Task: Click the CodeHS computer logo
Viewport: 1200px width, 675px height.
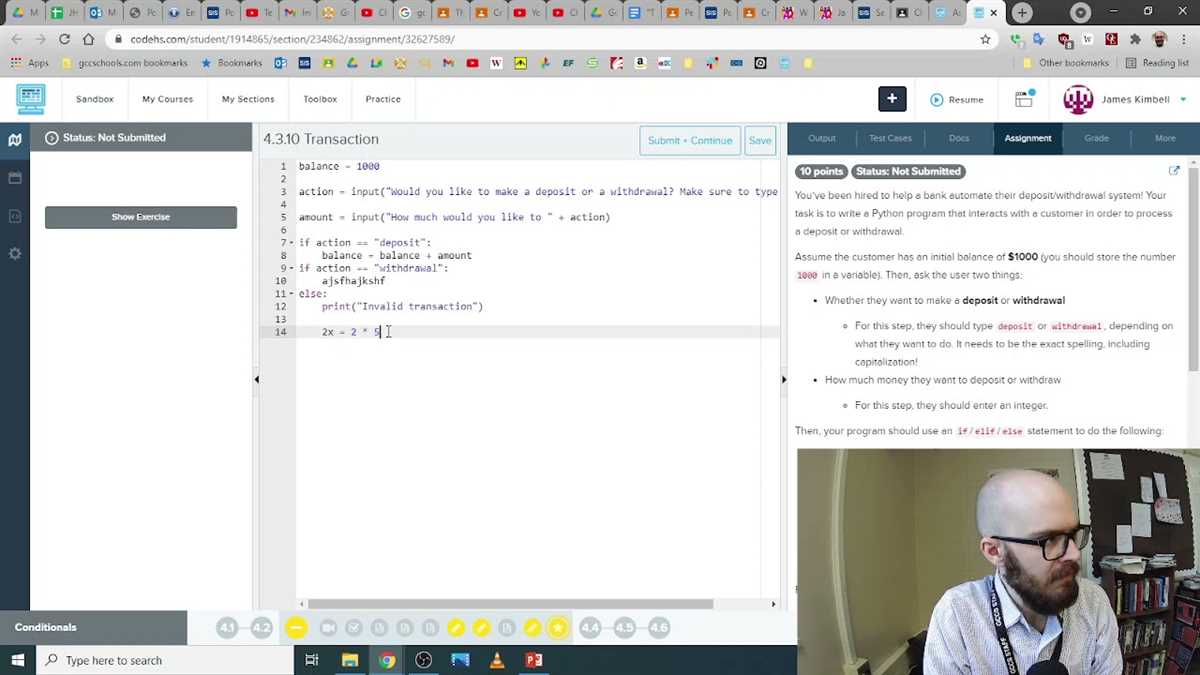Action: (x=31, y=99)
